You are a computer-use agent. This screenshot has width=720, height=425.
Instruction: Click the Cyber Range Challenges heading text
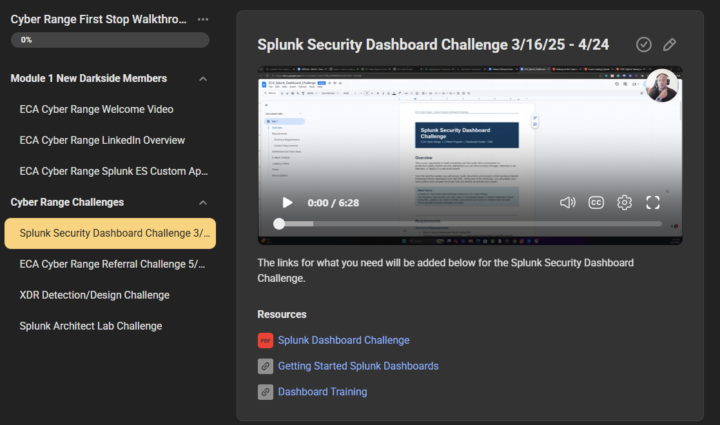[x=67, y=202]
